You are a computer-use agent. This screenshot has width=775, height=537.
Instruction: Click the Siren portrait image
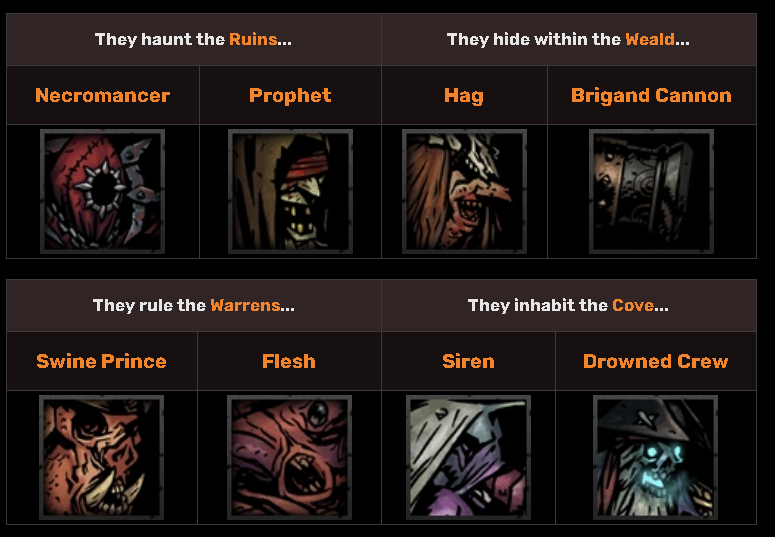tap(468, 457)
